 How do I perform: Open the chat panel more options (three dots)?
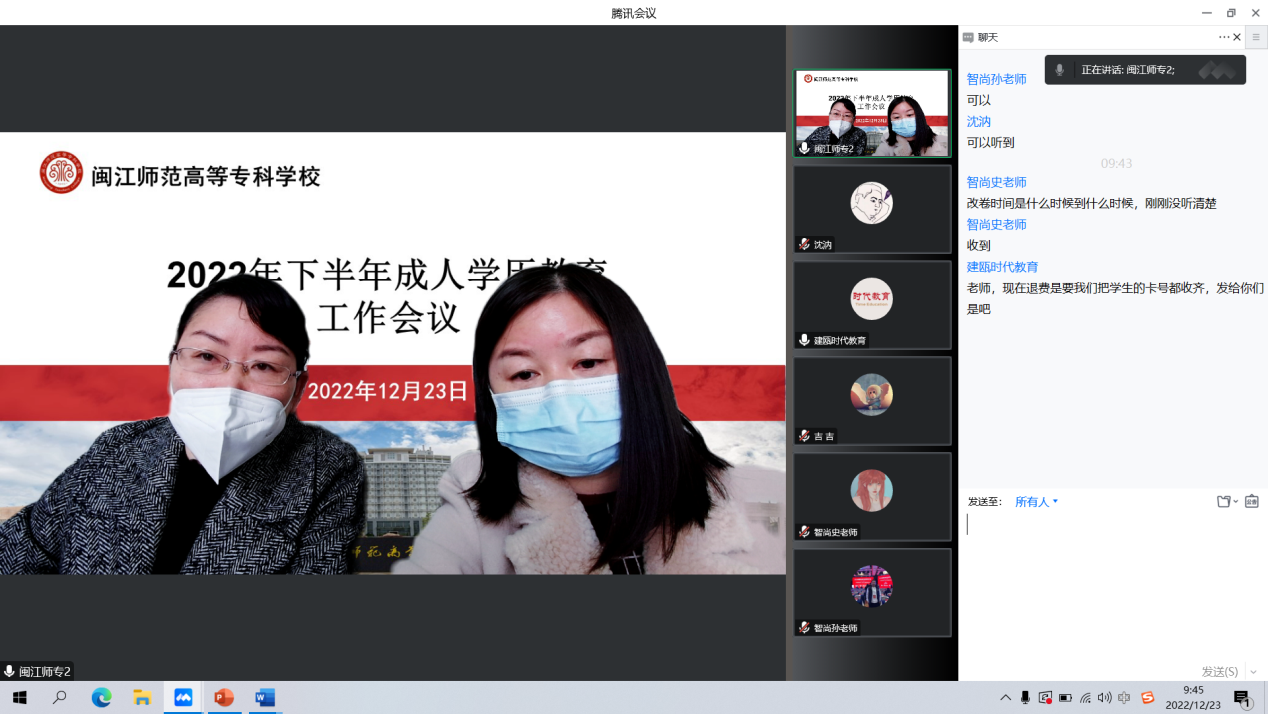tap(1224, 37)
